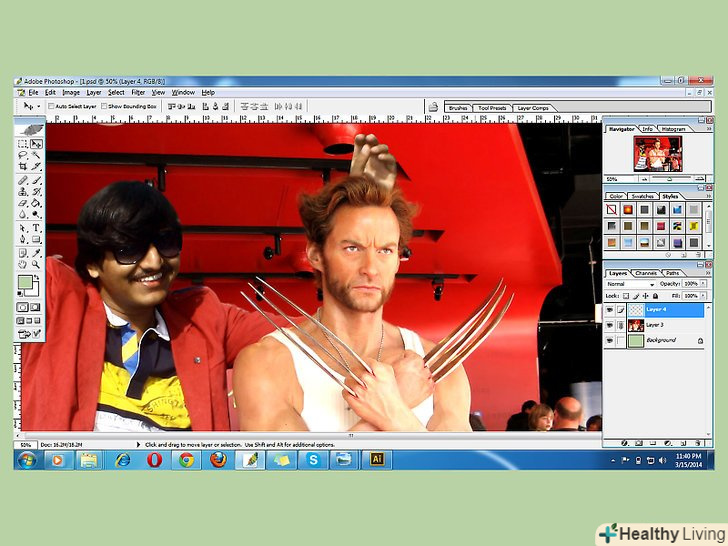The width and height of the screenshot is (728, 546).
Task: Toggle Lock image pixels
Action: point(636,296)
